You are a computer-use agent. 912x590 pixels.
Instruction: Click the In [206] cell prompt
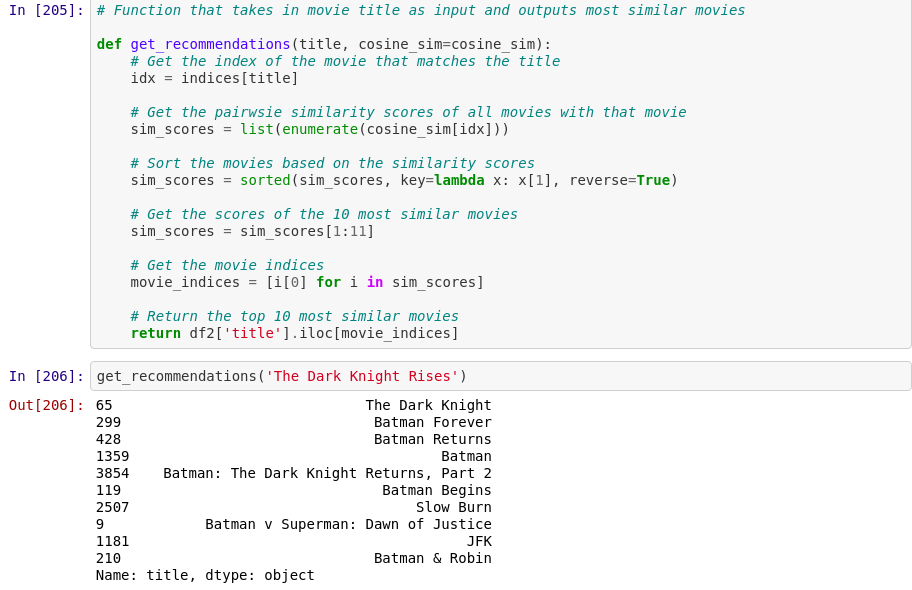click(x=46, y=376)
